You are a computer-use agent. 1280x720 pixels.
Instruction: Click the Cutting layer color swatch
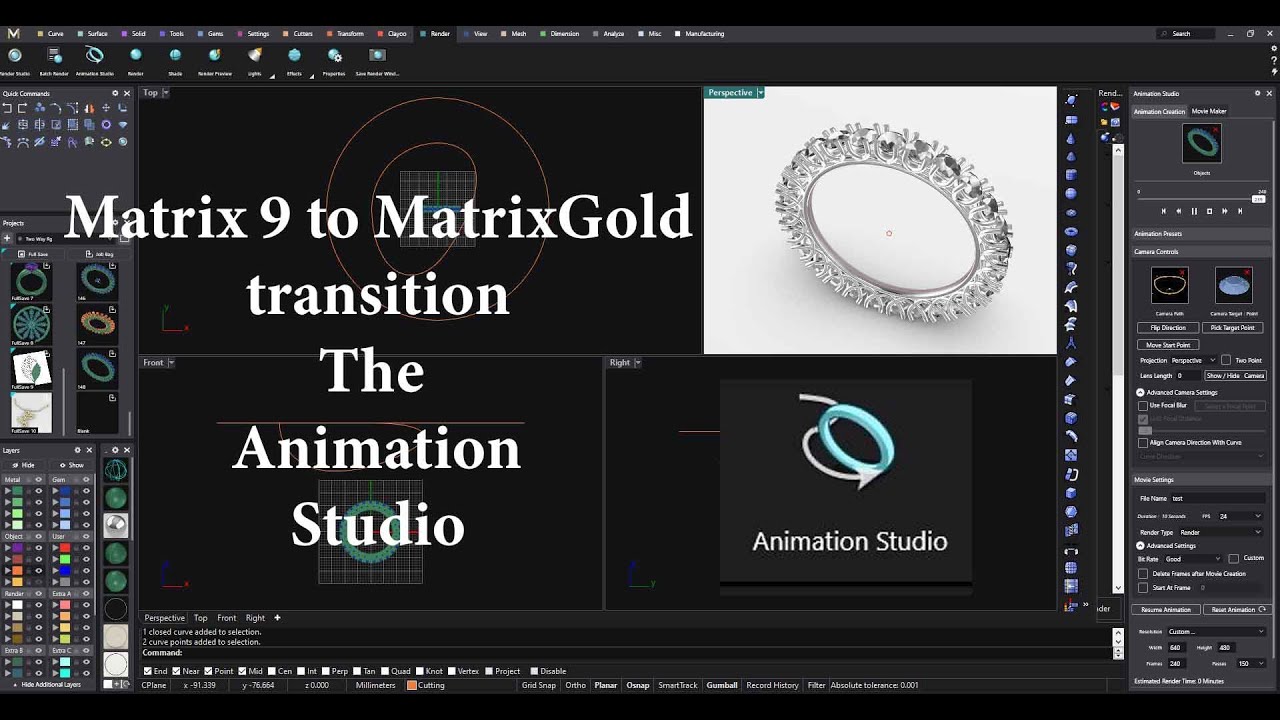point(411,685)
